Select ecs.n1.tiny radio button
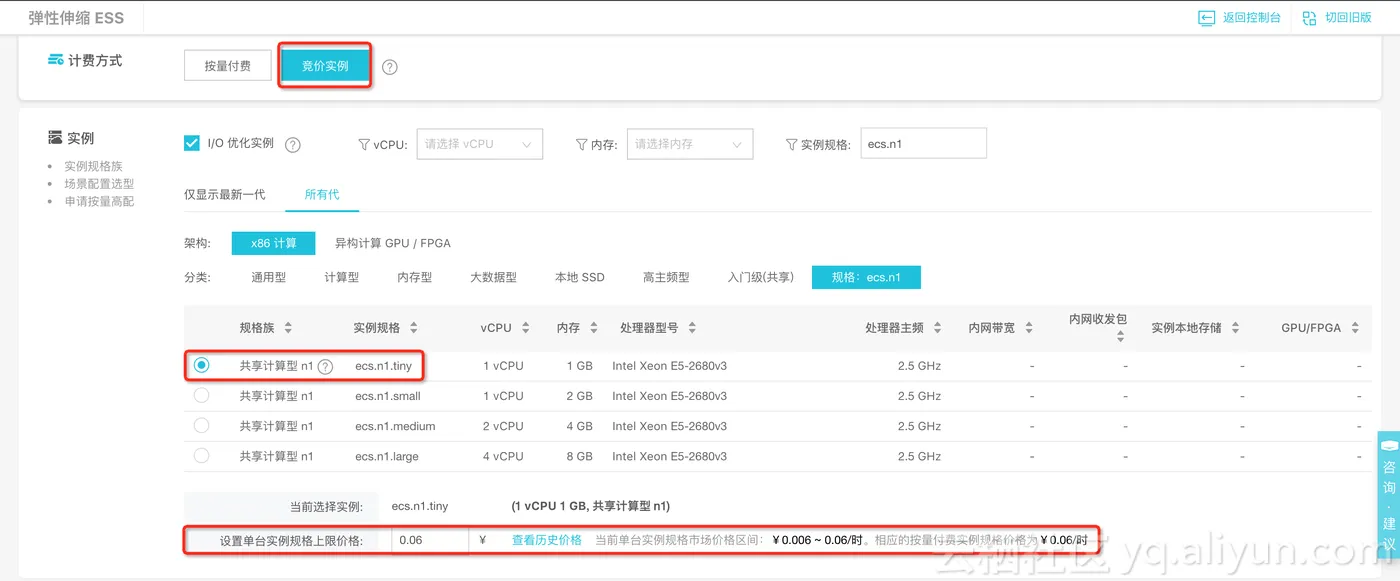The height and width of the screenshot is (581, 1400). tap(201, 365)
